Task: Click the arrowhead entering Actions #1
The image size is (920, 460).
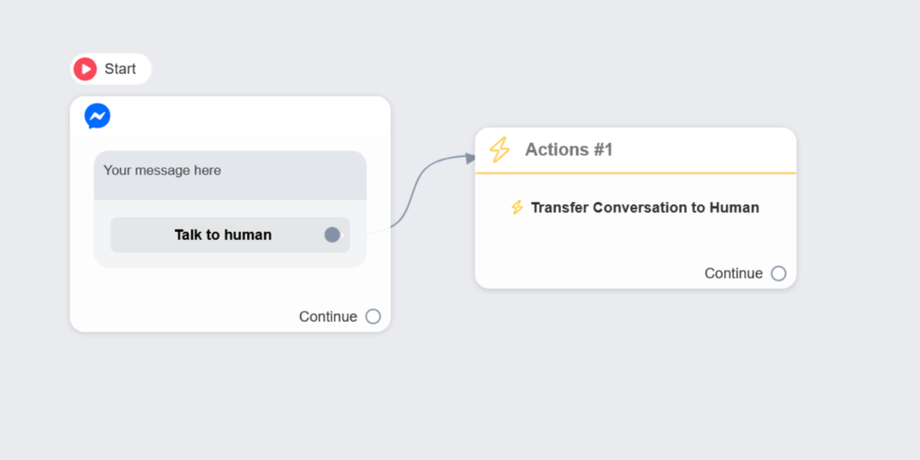Action: pos(471,157)
